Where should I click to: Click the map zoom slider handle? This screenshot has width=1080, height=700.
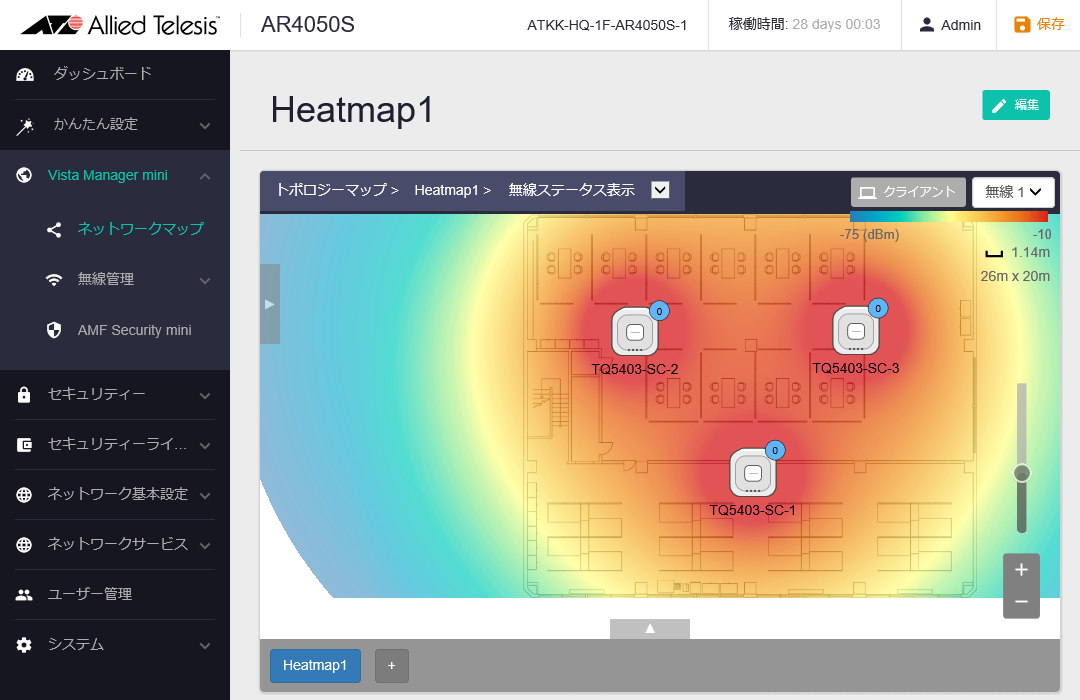(x=1021, y=473)
